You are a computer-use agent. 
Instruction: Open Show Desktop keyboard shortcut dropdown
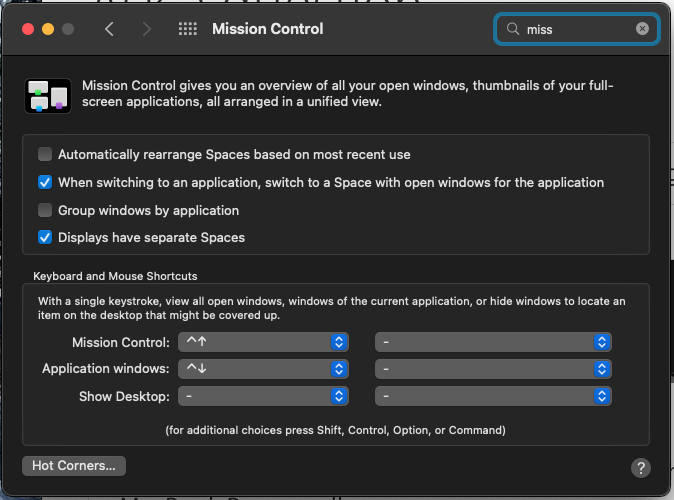(x=263, y=396)
